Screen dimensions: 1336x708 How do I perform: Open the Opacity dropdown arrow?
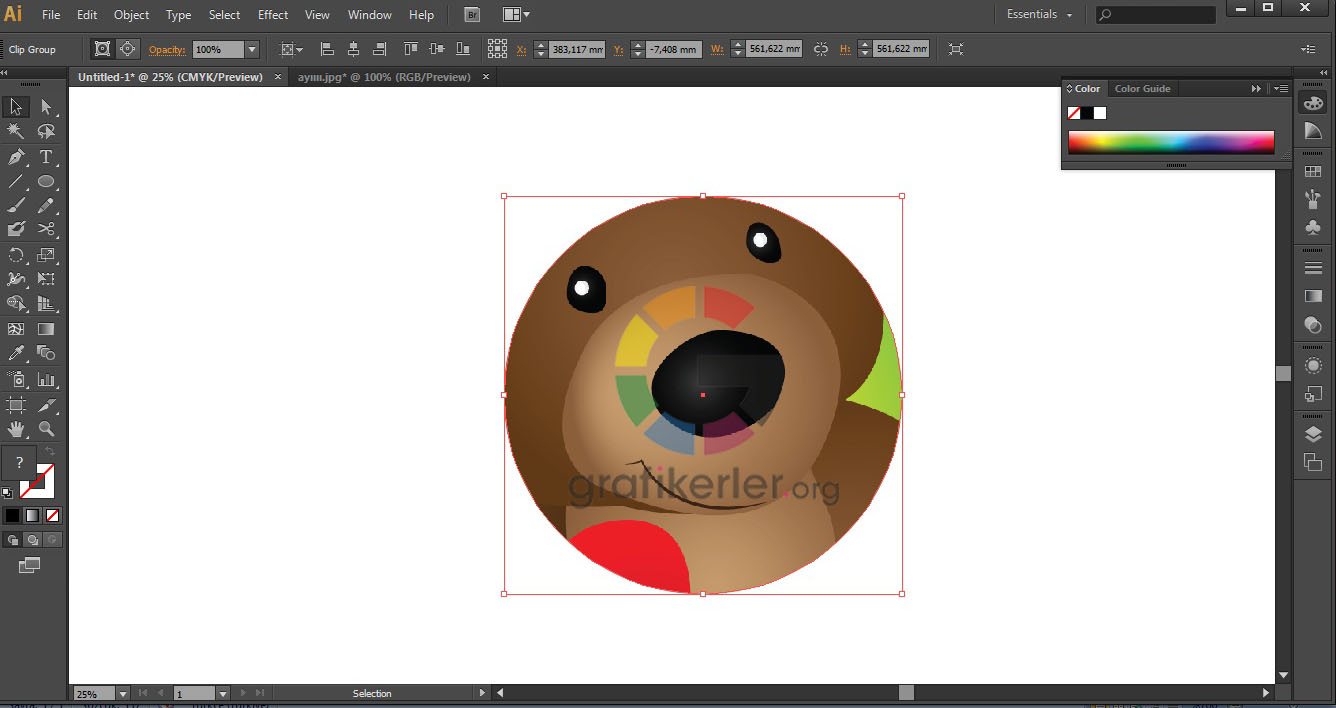252,49
